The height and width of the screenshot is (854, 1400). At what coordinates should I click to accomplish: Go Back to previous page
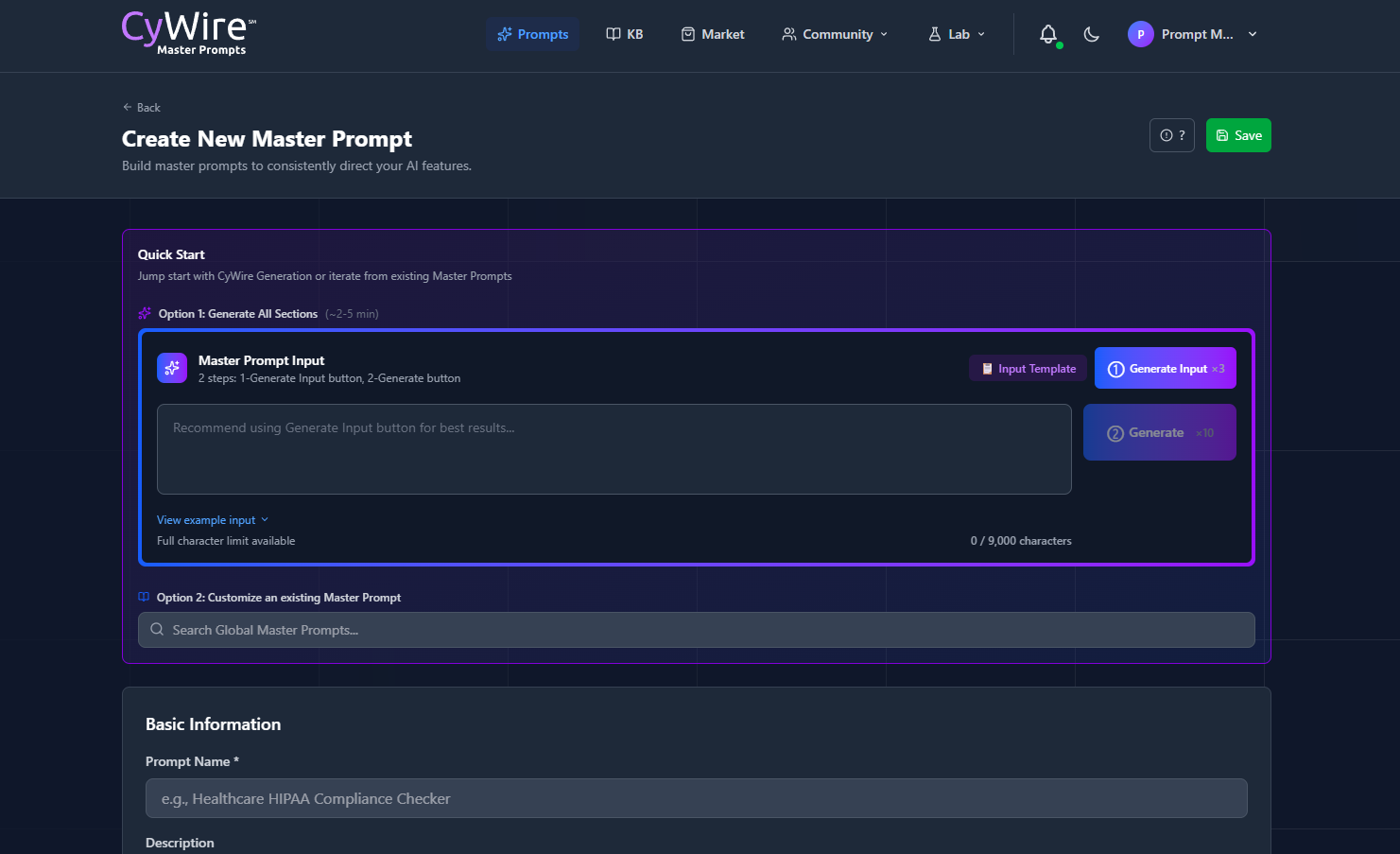coord(142,108)
